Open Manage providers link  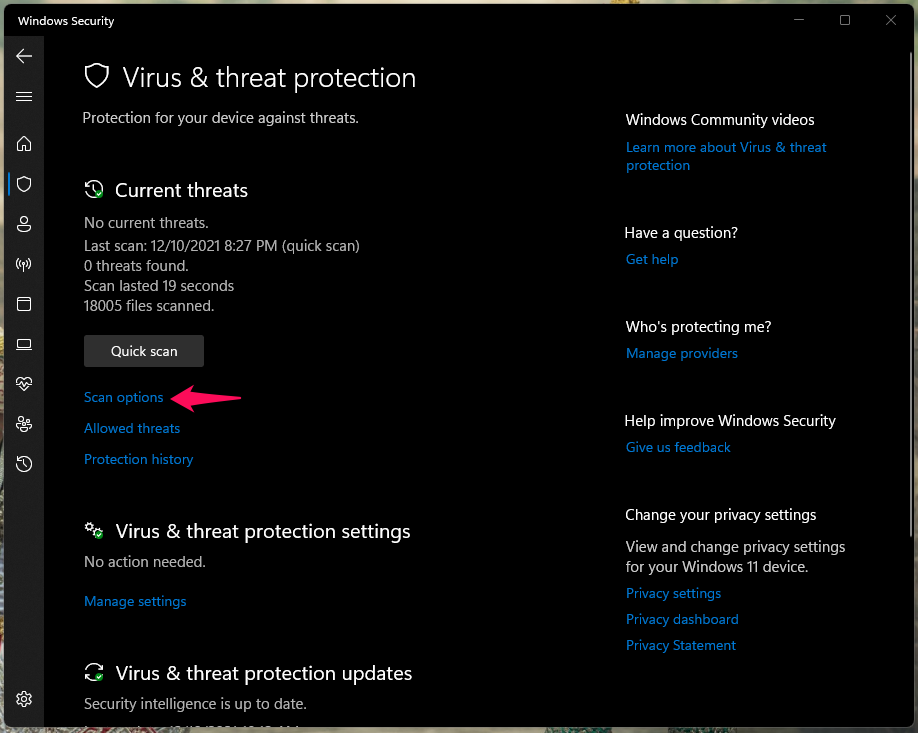[682, 353]
